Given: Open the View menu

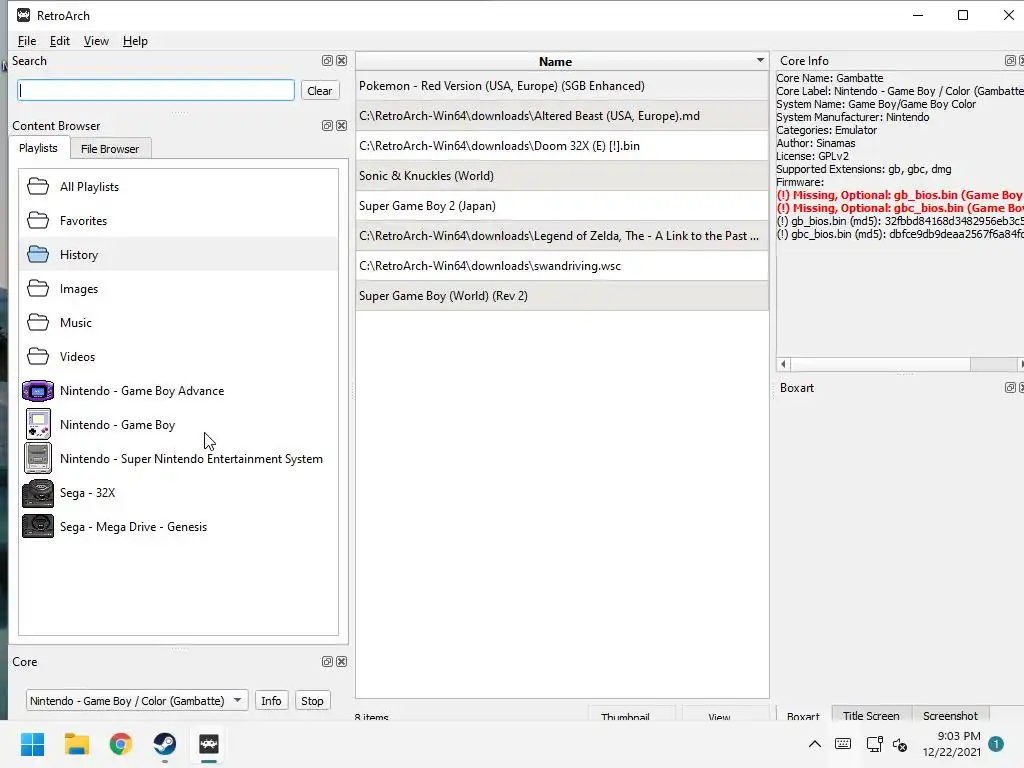Looking at the screenshot, I should (x=96, y=40).
